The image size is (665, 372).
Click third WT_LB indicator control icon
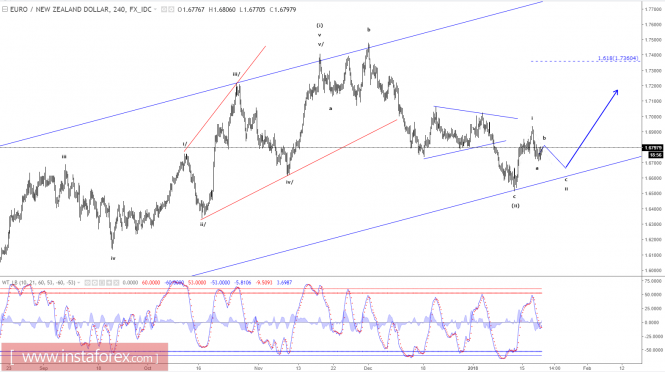click(102, 282)
